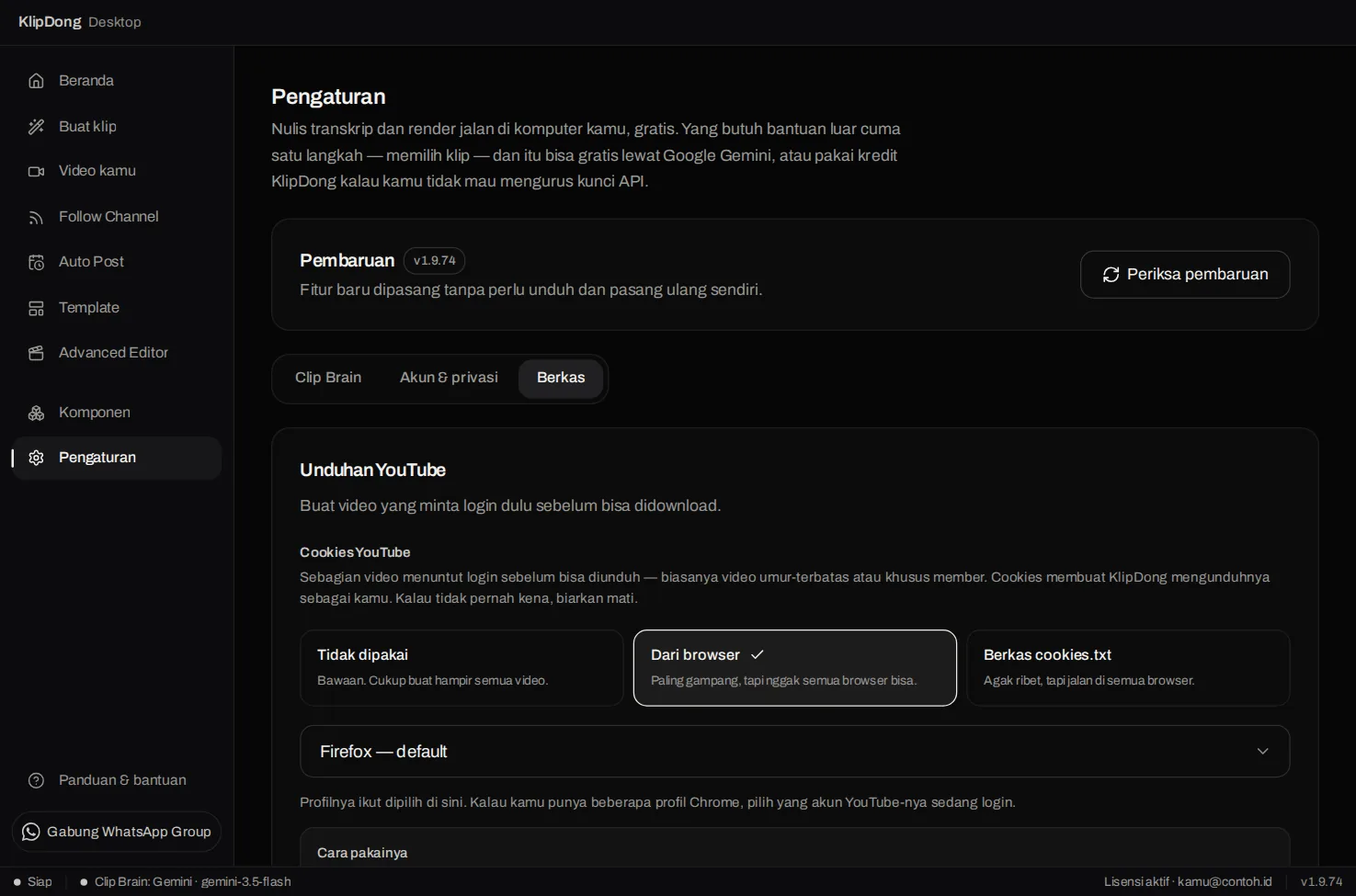The width and height of the screenshot is (1356, 896).
Task: Open Beranda in the sidebar
Action: click(117, 81)
